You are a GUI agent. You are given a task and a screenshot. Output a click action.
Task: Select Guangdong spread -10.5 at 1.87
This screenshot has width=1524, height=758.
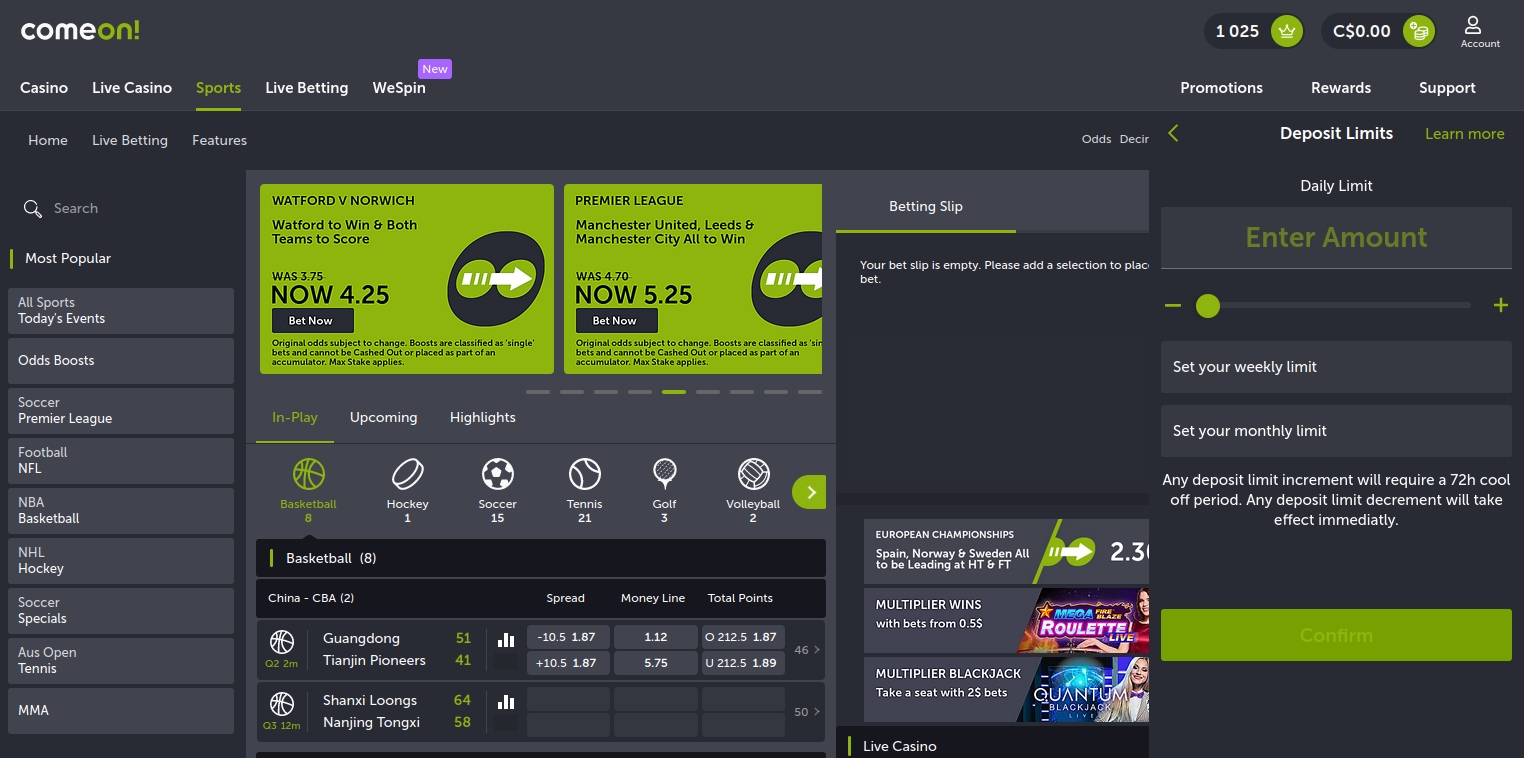566,637
